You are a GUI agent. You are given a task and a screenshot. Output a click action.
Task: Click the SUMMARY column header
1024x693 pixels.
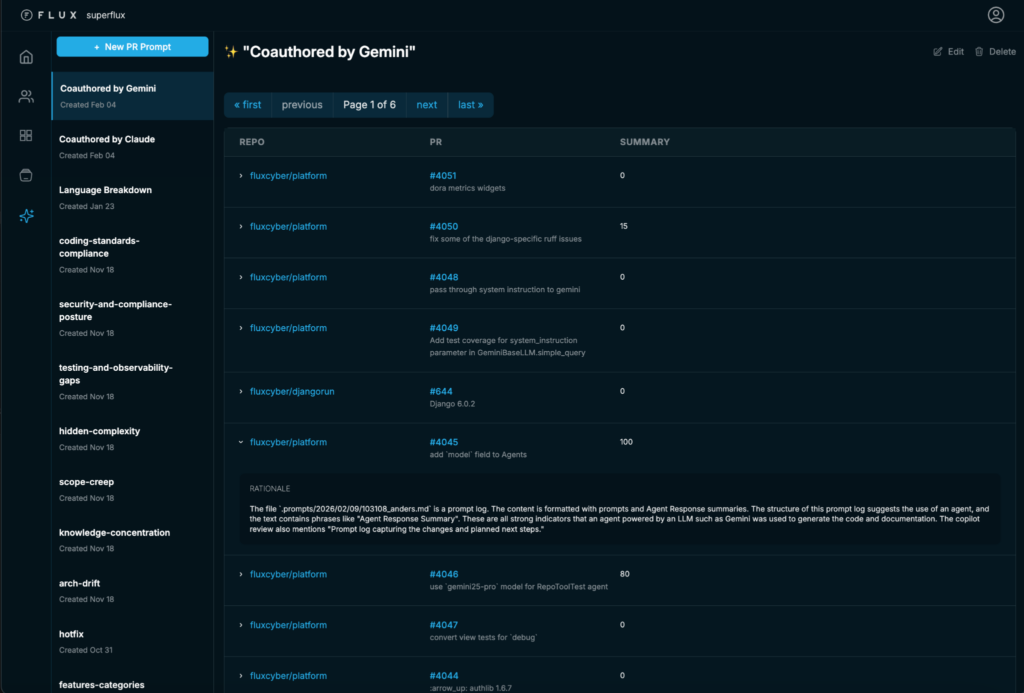[645, 142]
